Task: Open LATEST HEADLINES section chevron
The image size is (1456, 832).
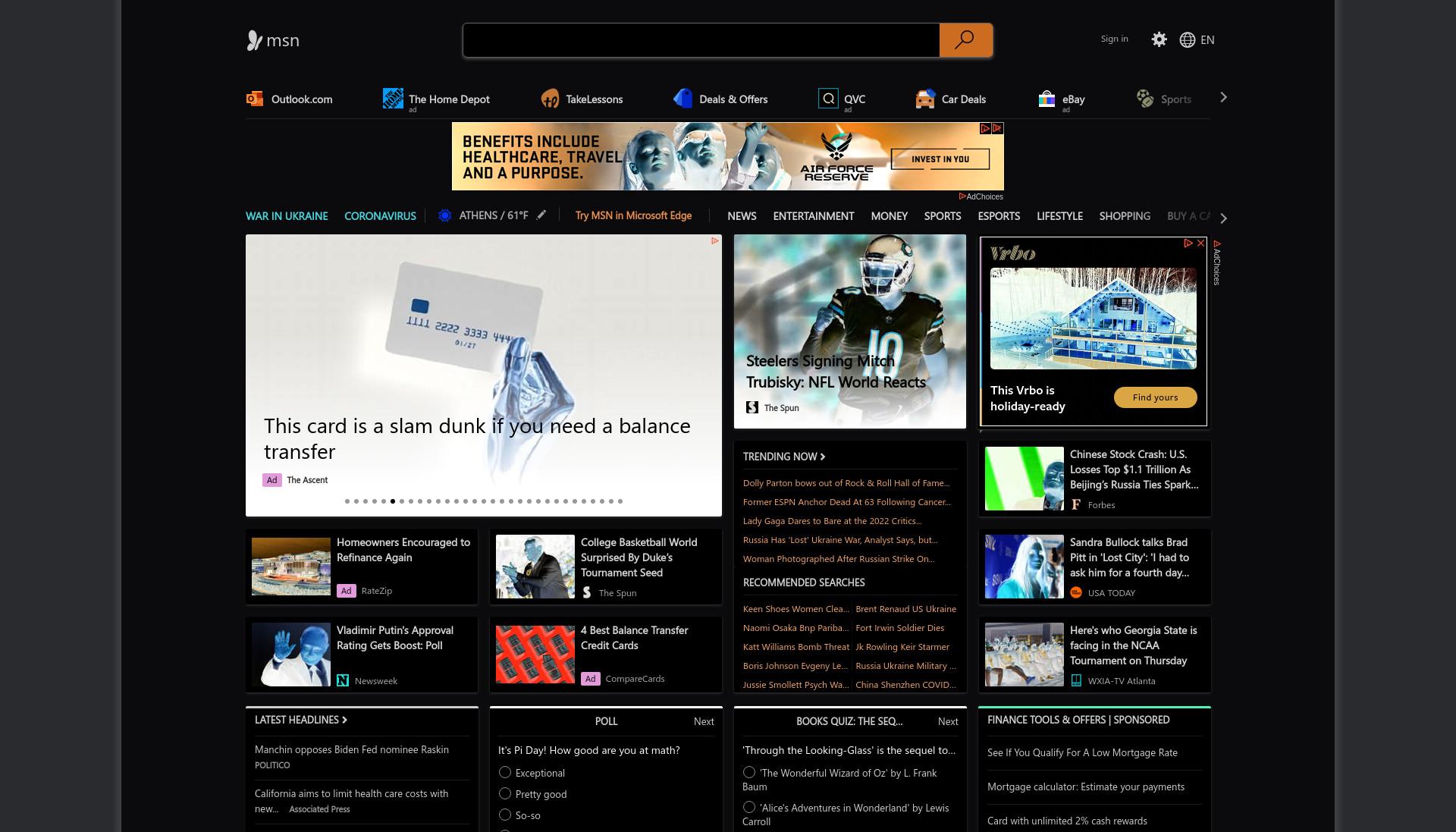Action: 344,720
